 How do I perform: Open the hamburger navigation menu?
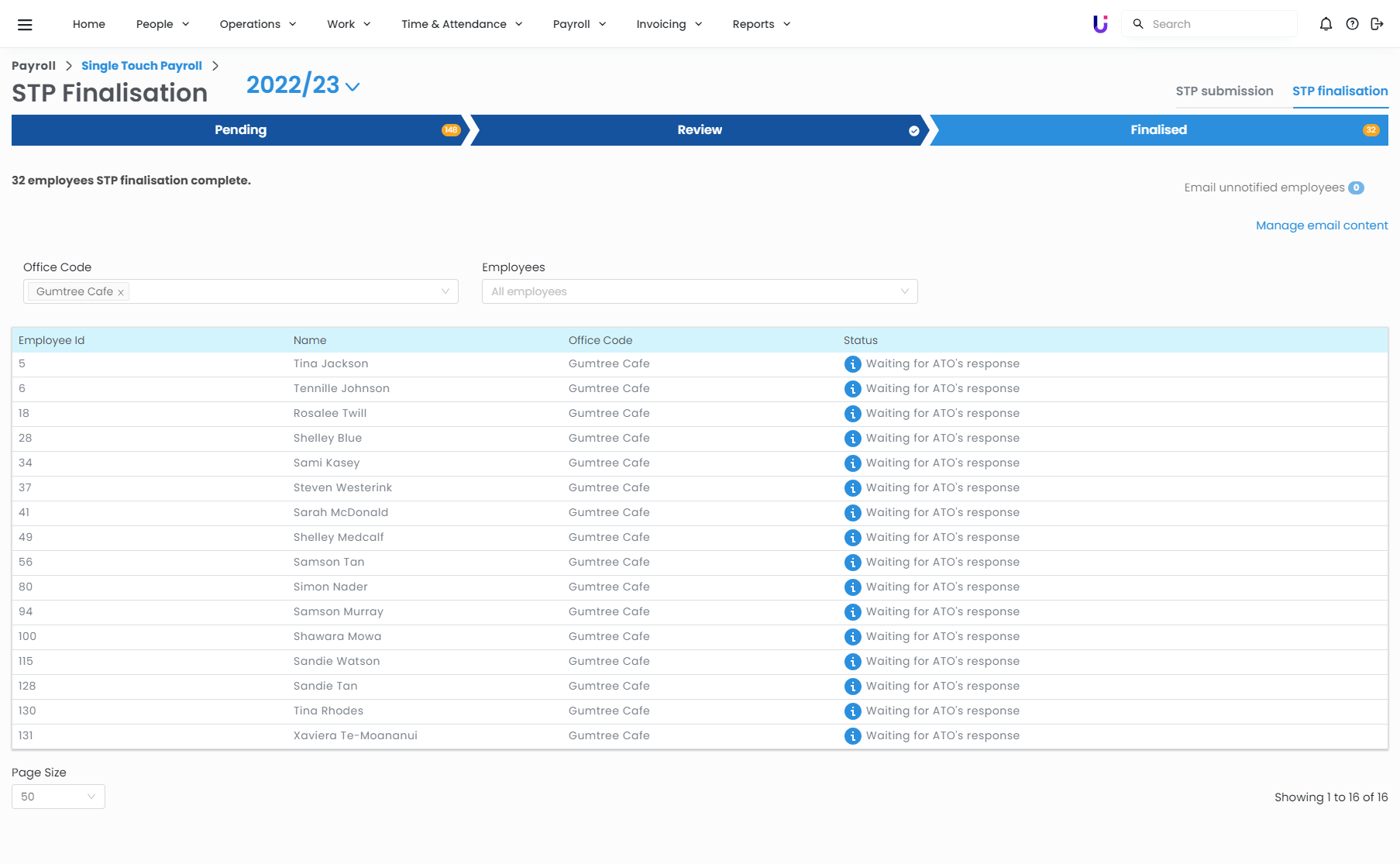(25, 25)
